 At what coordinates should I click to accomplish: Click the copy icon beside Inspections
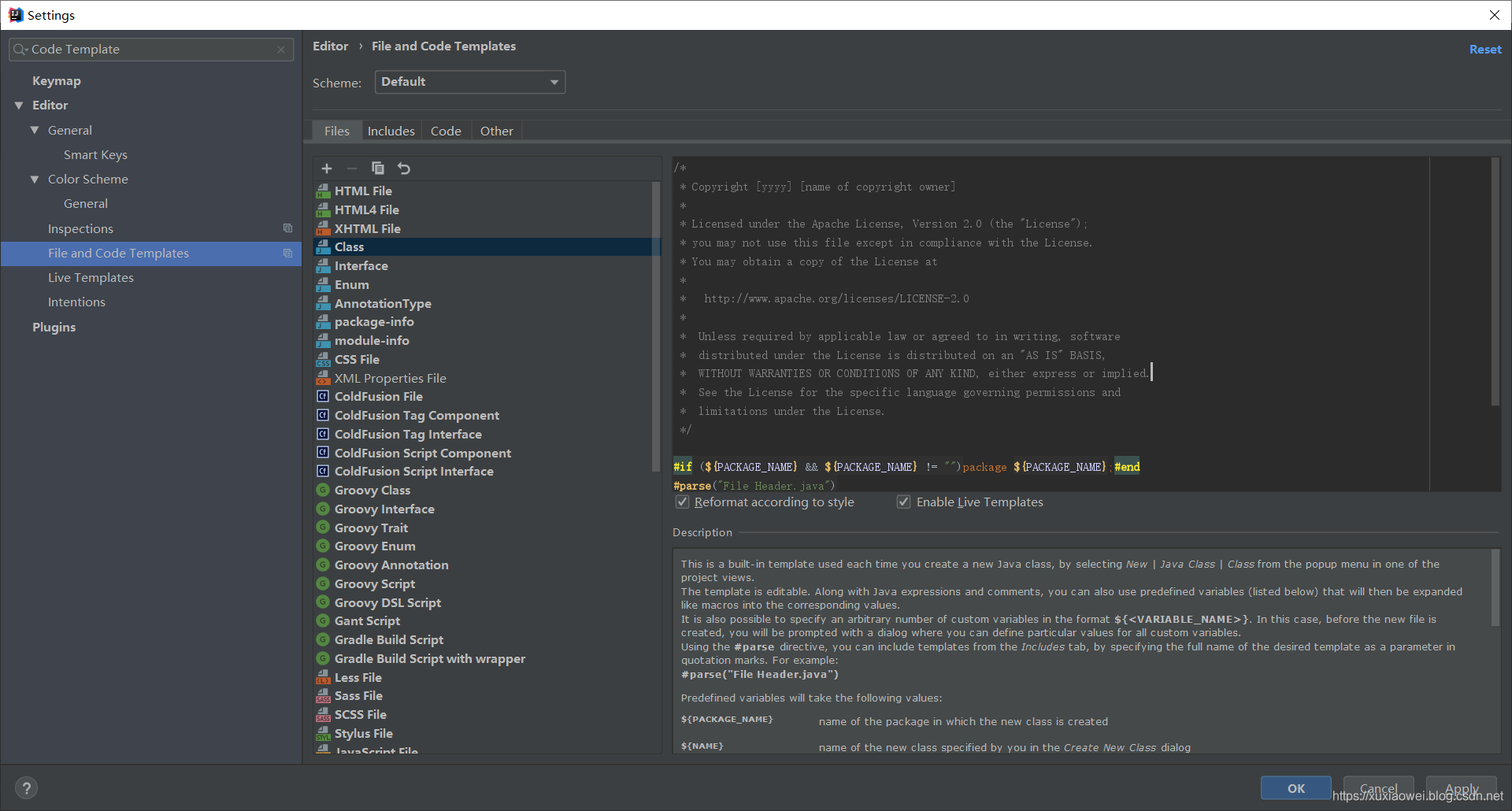coord(287,228)
